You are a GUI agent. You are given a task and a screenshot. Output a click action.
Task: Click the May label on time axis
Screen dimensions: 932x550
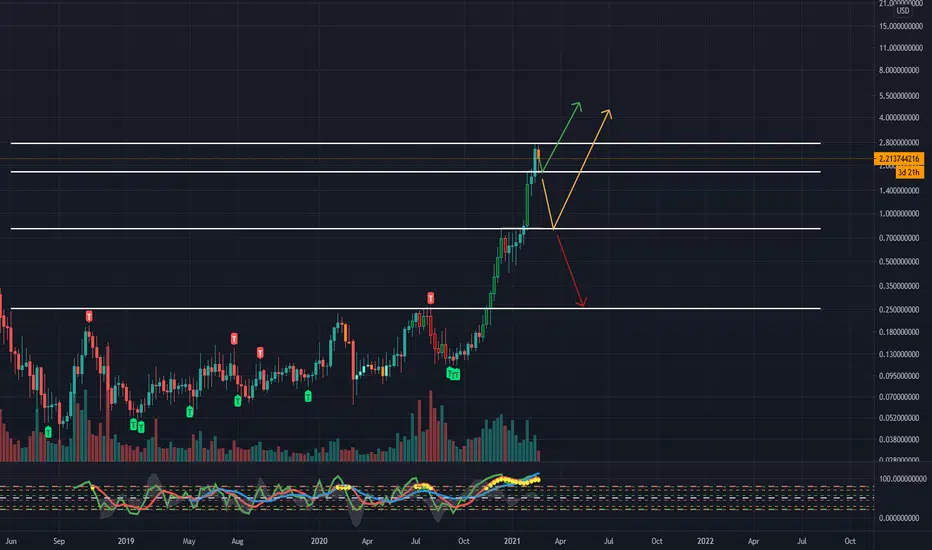(x=189, y=541)
